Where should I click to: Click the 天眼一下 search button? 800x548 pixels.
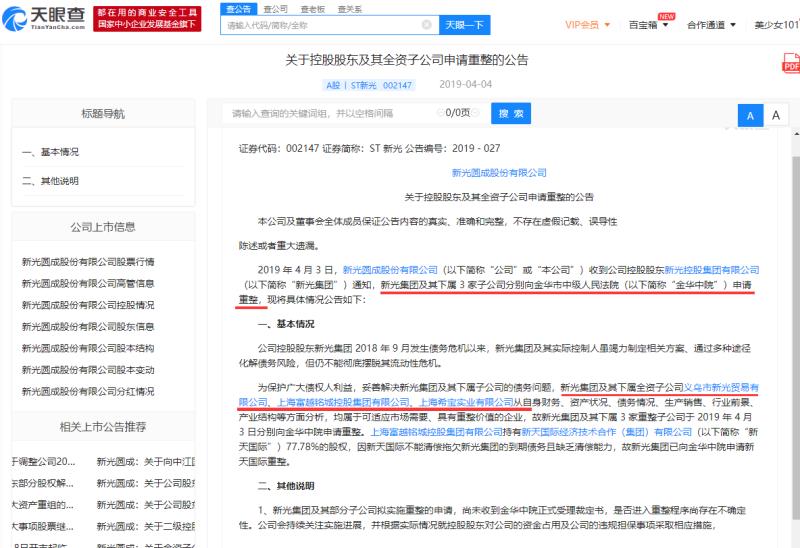464,25
